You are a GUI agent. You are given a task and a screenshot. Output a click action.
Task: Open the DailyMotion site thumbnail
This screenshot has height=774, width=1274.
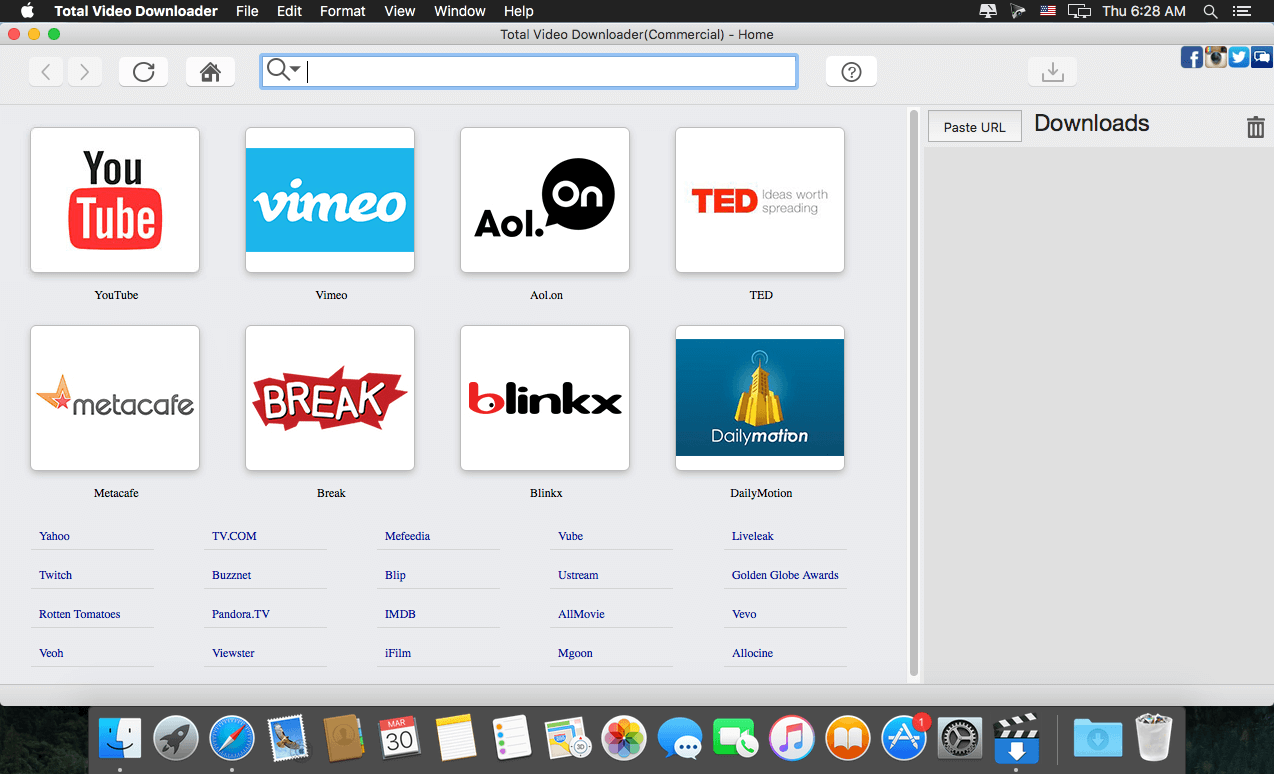pos(759,398)
